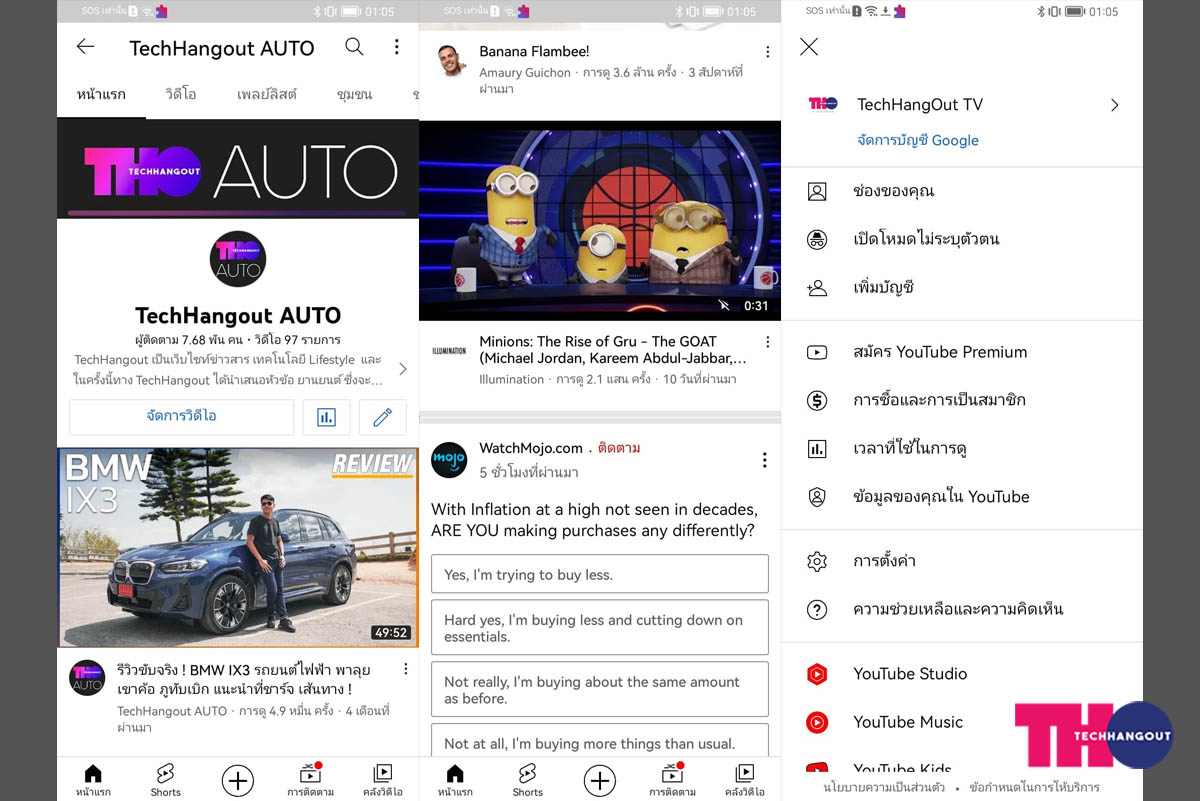Screen dimensions: 1200x801
Task: Tap the Home tab in middle screen's bottom bar
Action: click(x=455, y=780)
